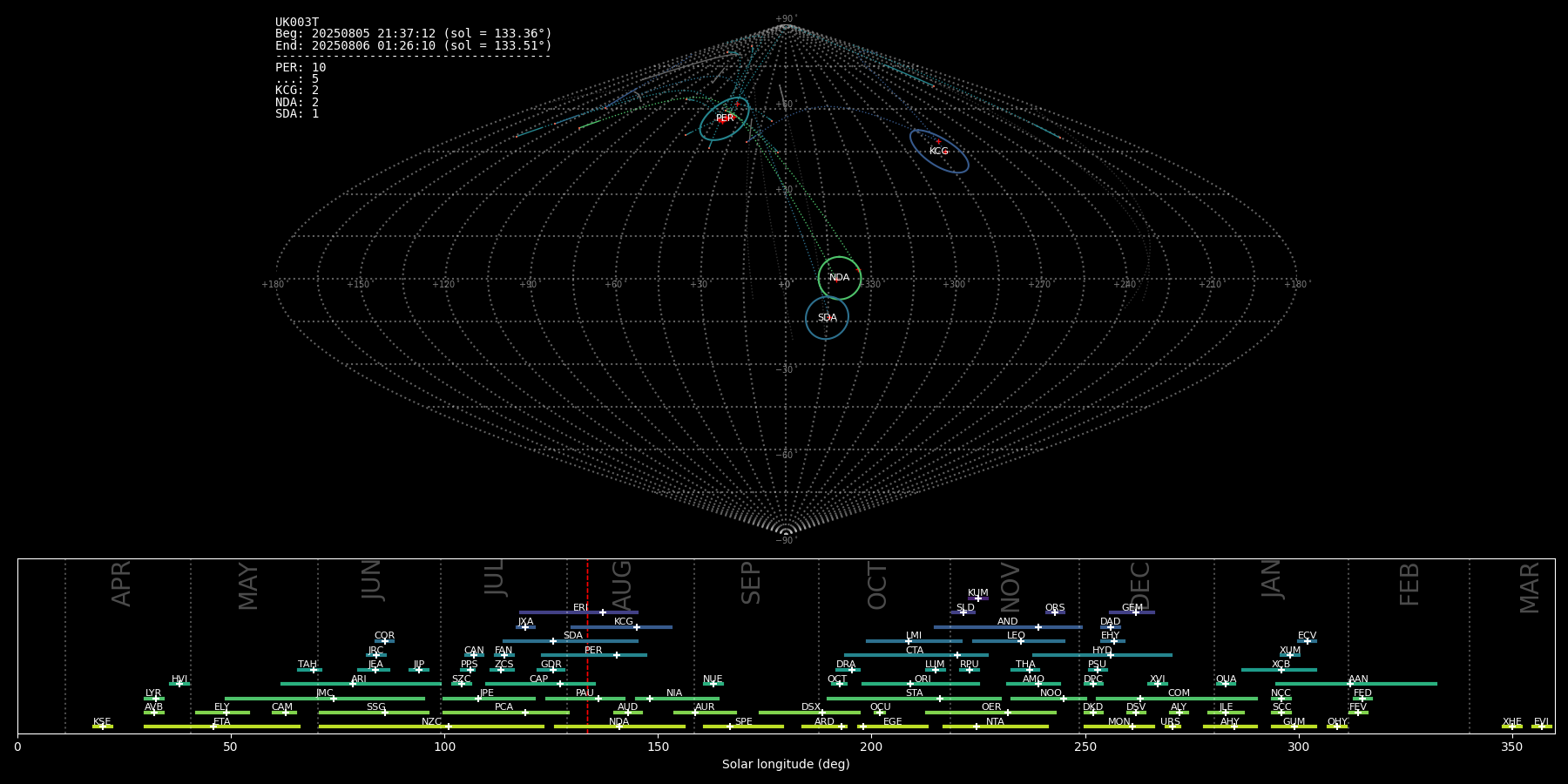1568x784 pixels.
Task: Click the ORS shower label in the timeline
Action: click(1055, 608)
